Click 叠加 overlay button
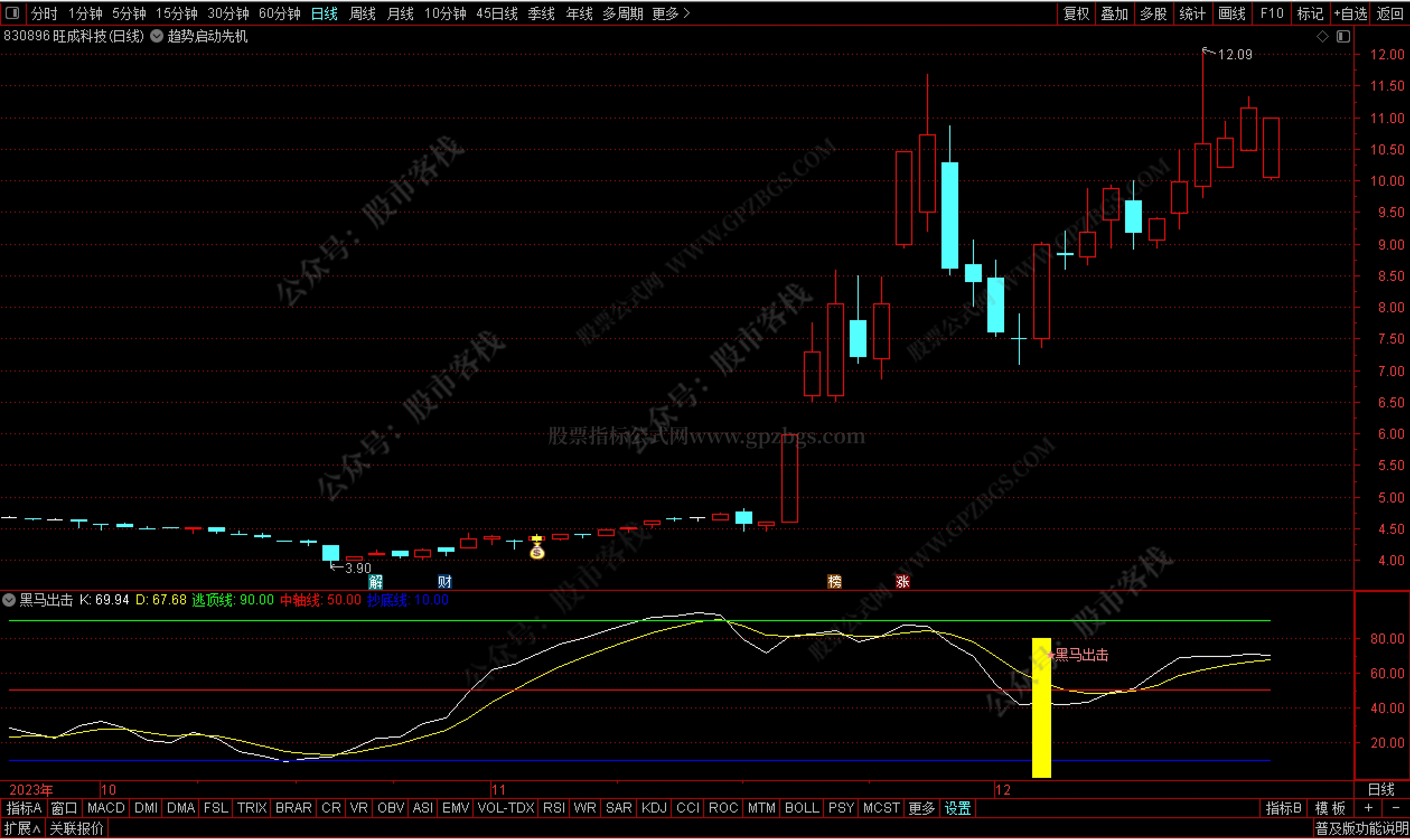Viewport: 1410px width, 840px height. tap(1114, 13)
